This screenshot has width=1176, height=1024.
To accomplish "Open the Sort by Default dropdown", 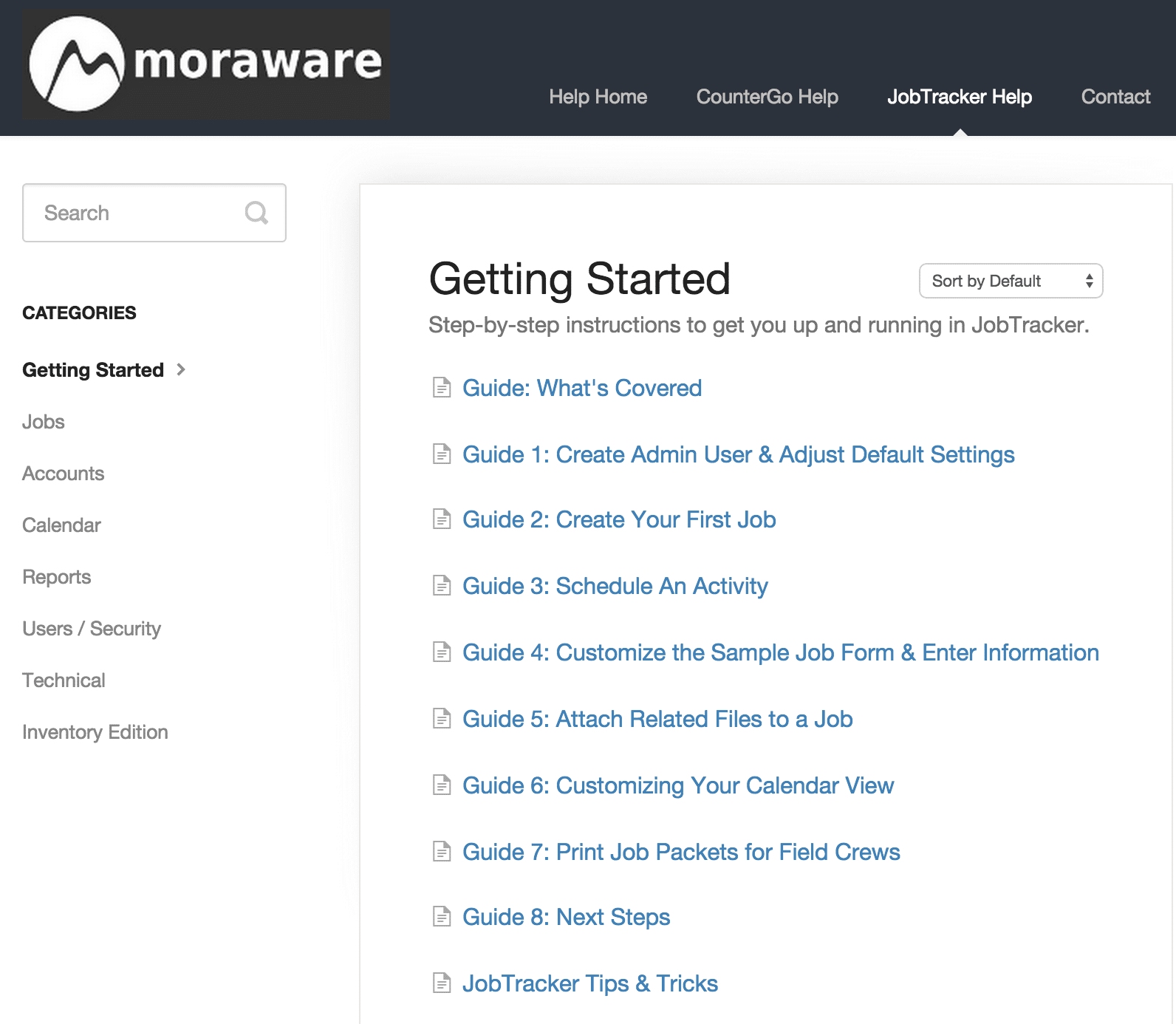I will (1011, 281).
